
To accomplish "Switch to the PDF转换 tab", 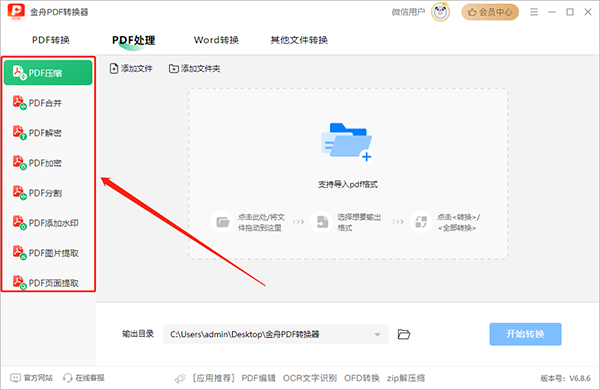I will click(51, 40).
